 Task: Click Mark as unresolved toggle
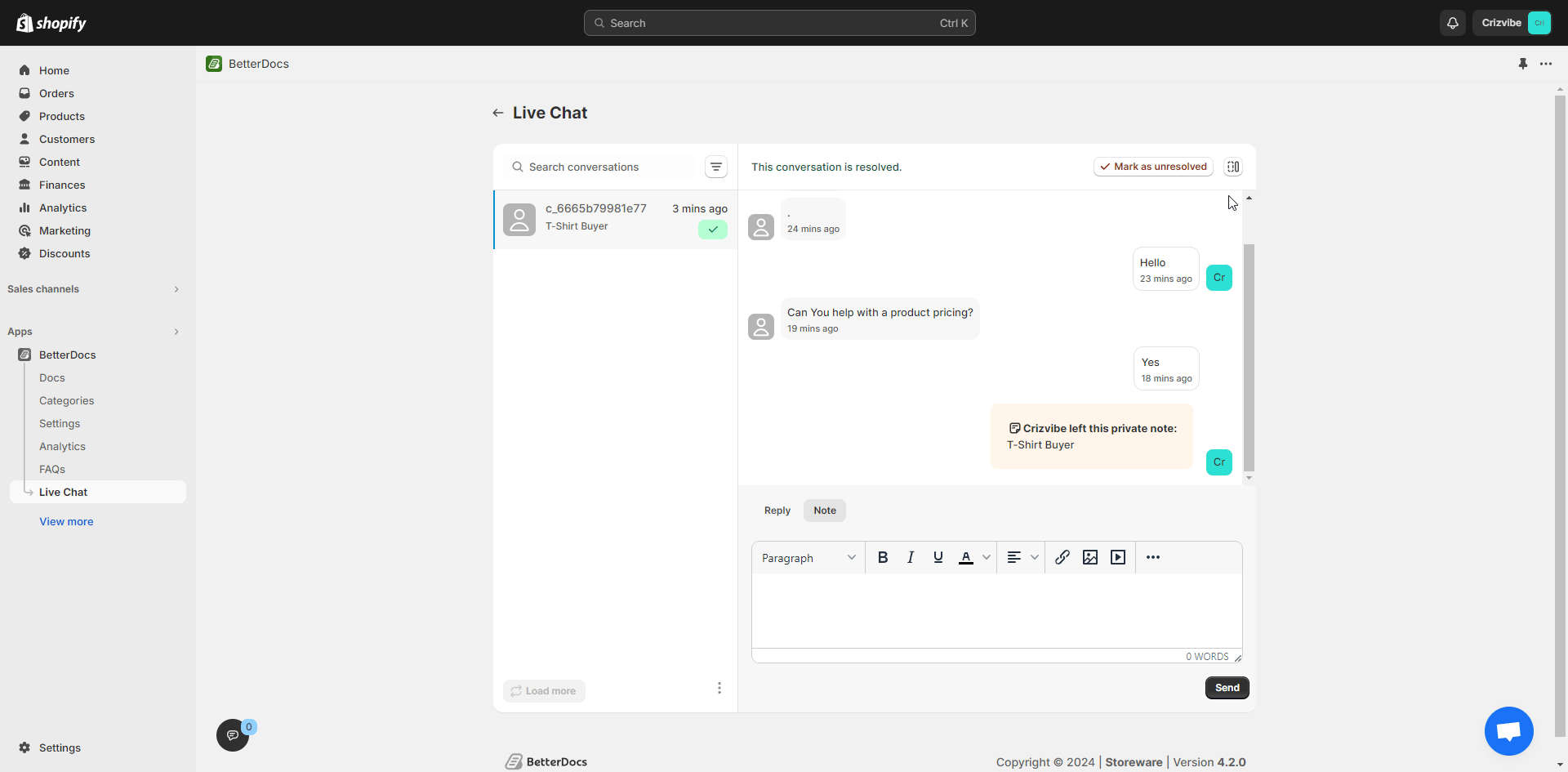point(1153,167)
